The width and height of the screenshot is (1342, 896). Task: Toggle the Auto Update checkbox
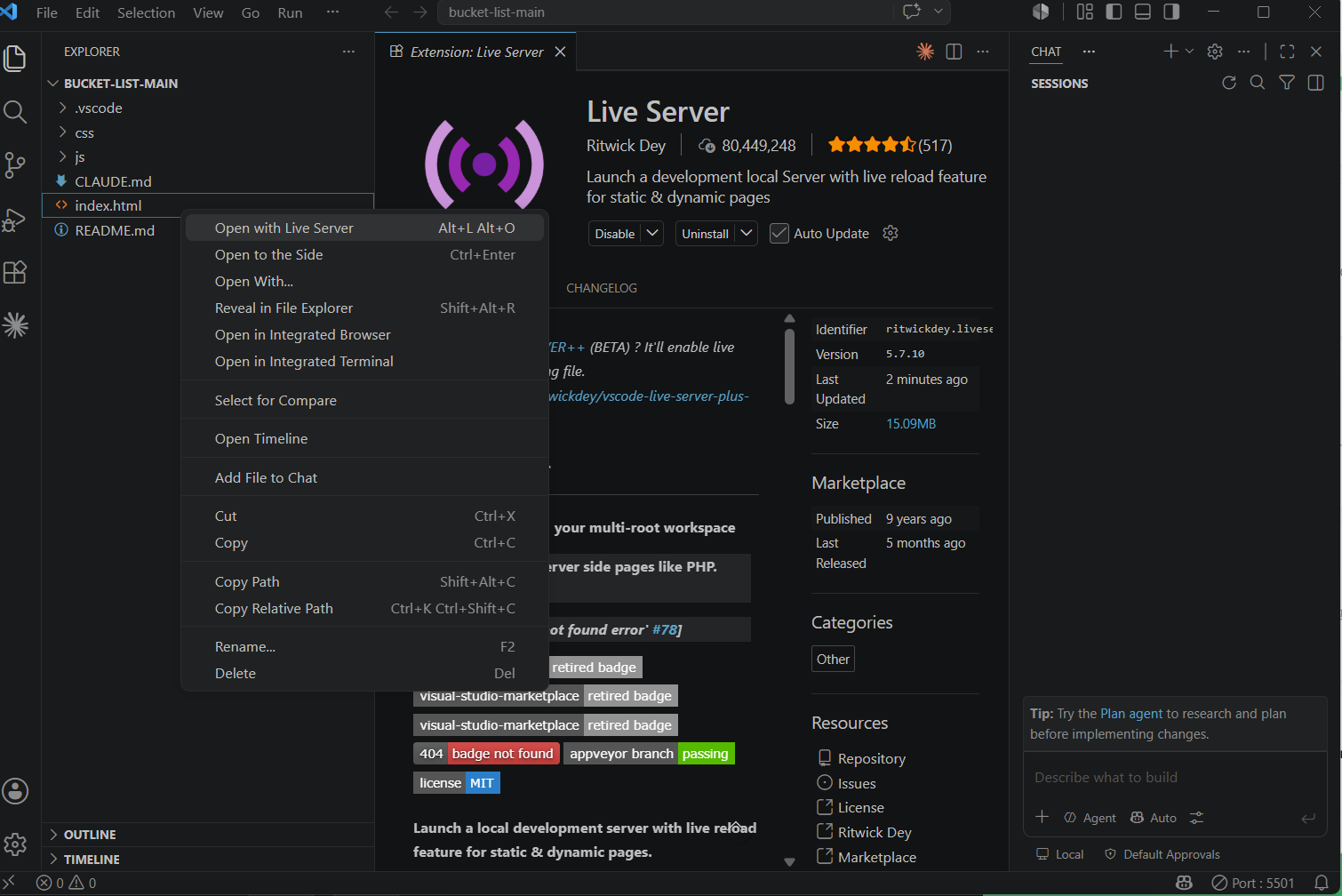click(x=779, y=234)
